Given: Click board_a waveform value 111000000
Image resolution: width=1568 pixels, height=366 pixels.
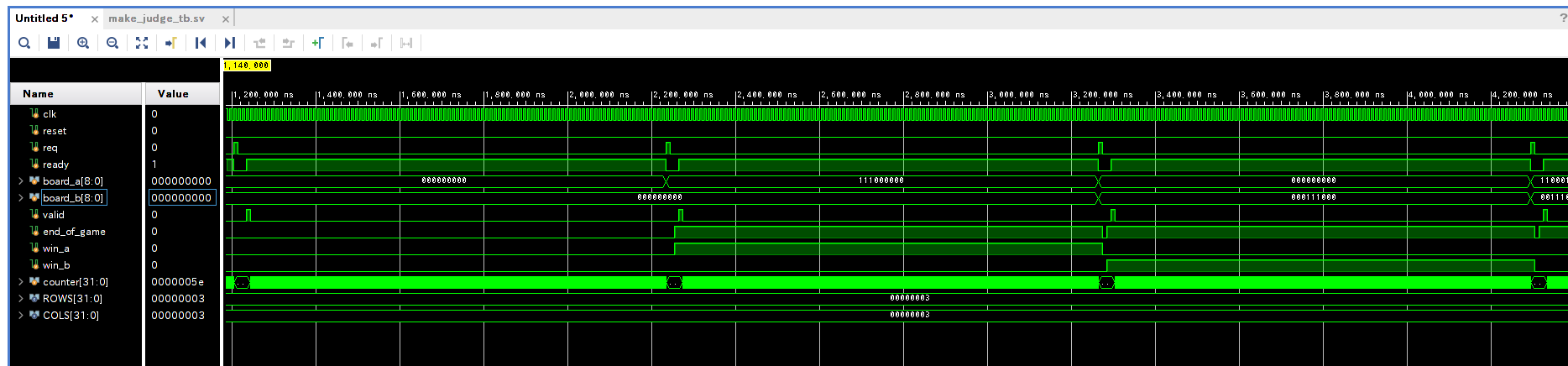Looking at the screenshot, I should (x=881, y=180).
